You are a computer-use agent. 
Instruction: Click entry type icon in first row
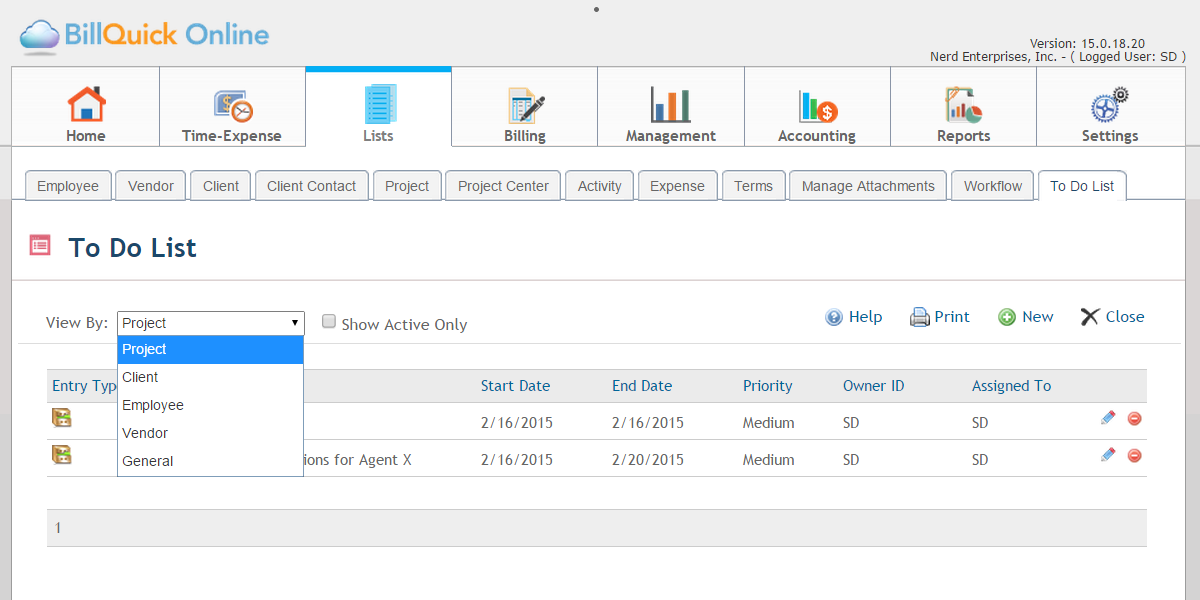pyautogui.click(x=62, y=418)
